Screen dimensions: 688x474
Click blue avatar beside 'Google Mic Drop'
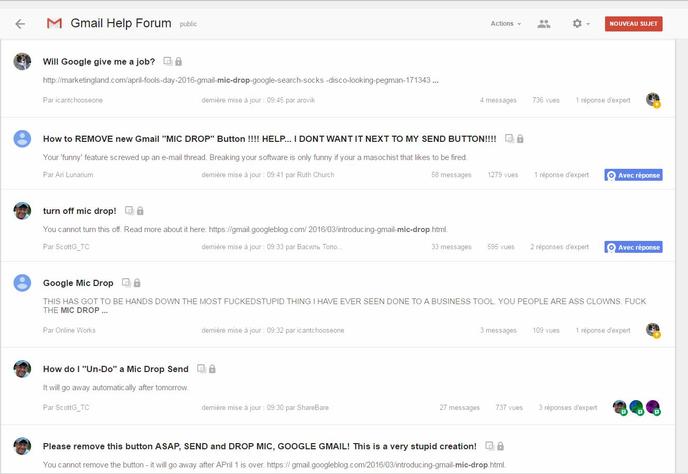pos(22,283)
